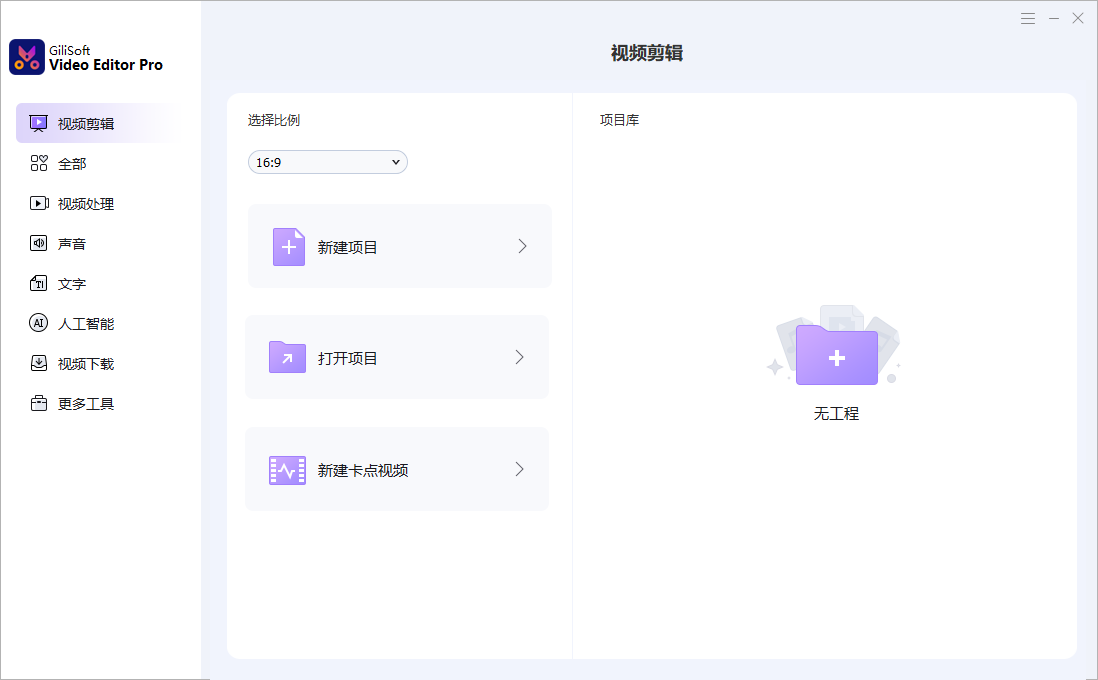The width and height of the screenshot is (1098, 680).
Task: Open the hamburger menu in title bar
Action: coord(1028,19)
